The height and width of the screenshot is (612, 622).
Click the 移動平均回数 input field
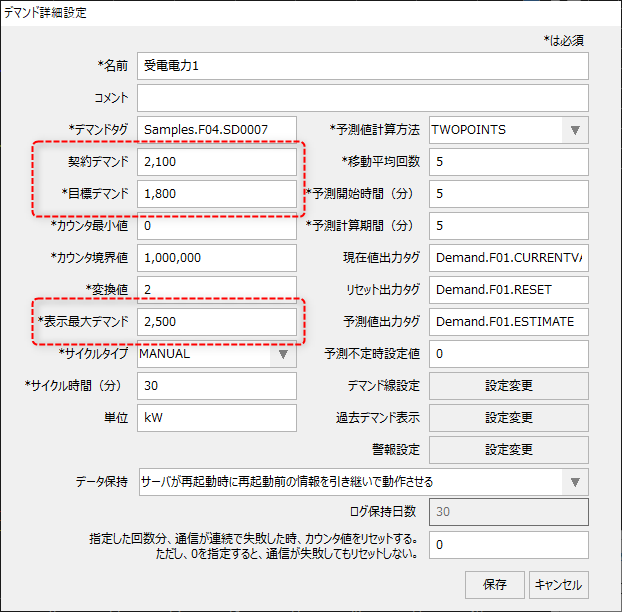(x=509, y=162)
